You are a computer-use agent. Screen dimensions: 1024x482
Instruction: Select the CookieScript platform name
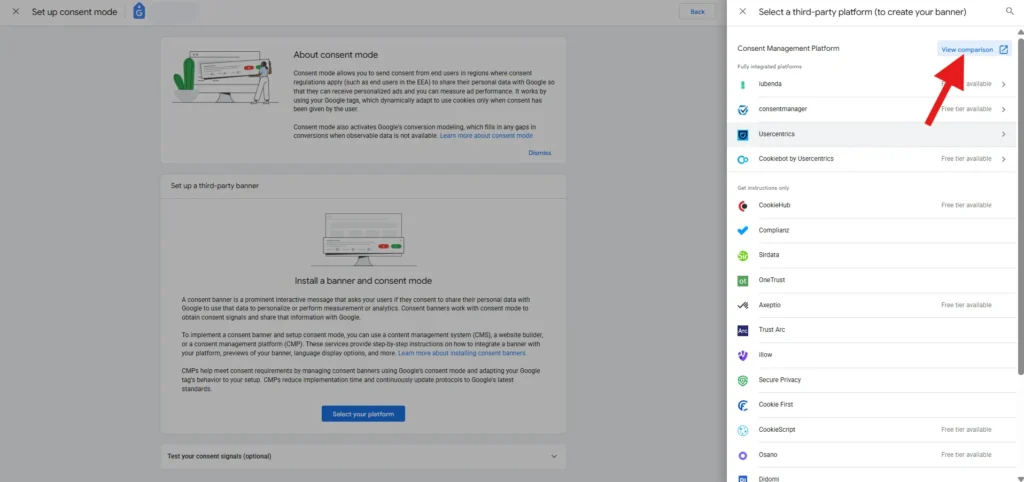pos(776,430)
